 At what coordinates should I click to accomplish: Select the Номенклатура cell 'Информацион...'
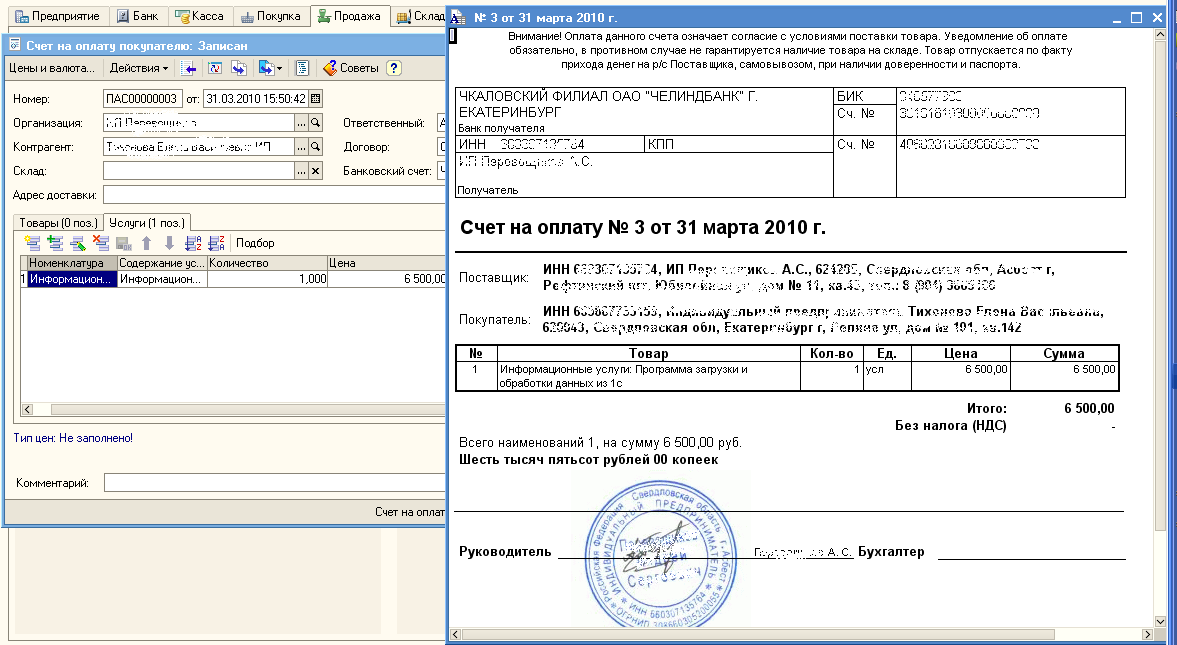(72, 279)
